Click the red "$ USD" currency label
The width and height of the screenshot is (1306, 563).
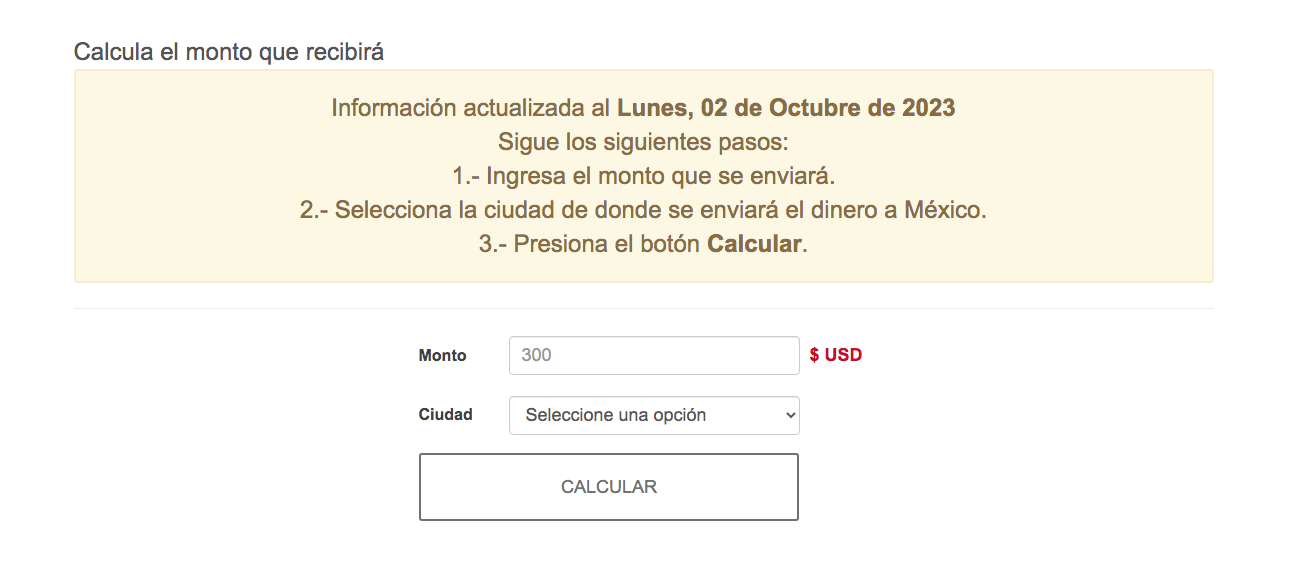pos(835,355)
